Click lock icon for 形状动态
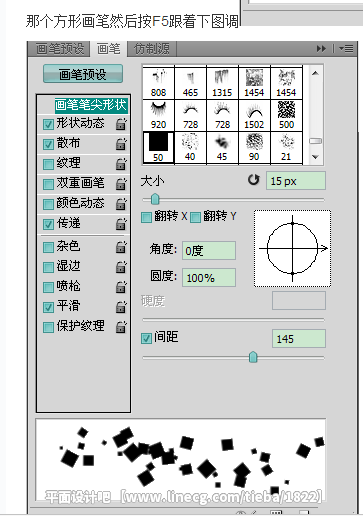 point(121,124)
